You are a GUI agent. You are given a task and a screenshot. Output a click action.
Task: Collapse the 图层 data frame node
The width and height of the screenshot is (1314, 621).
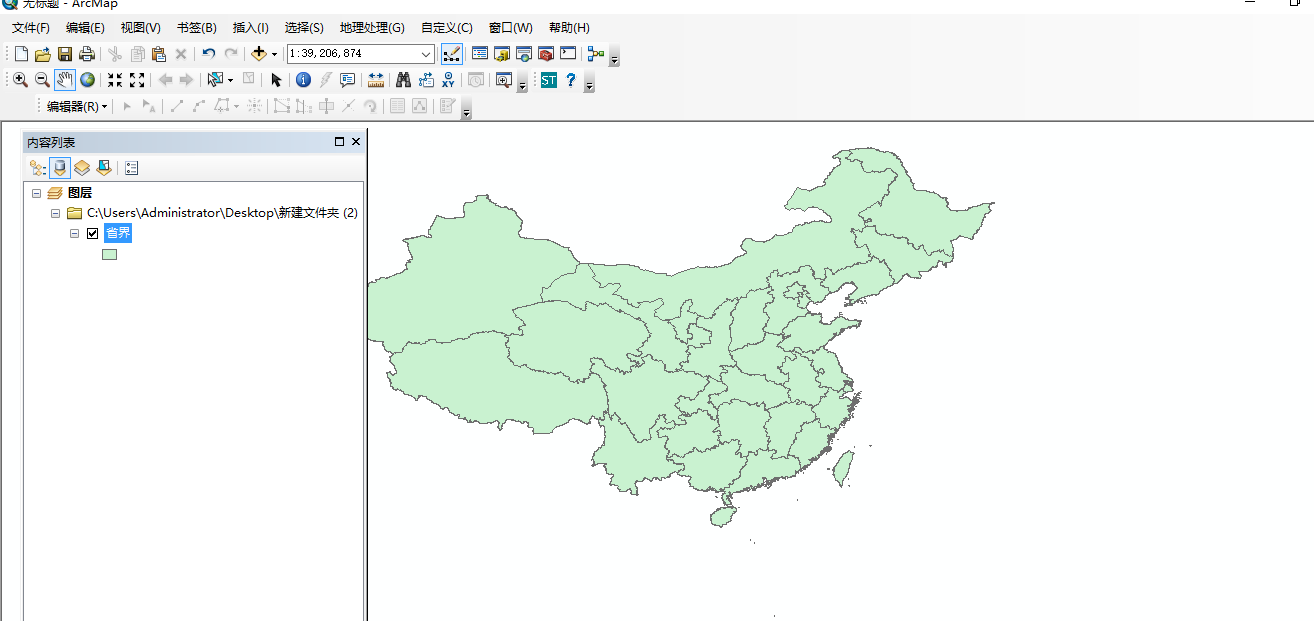37,193
